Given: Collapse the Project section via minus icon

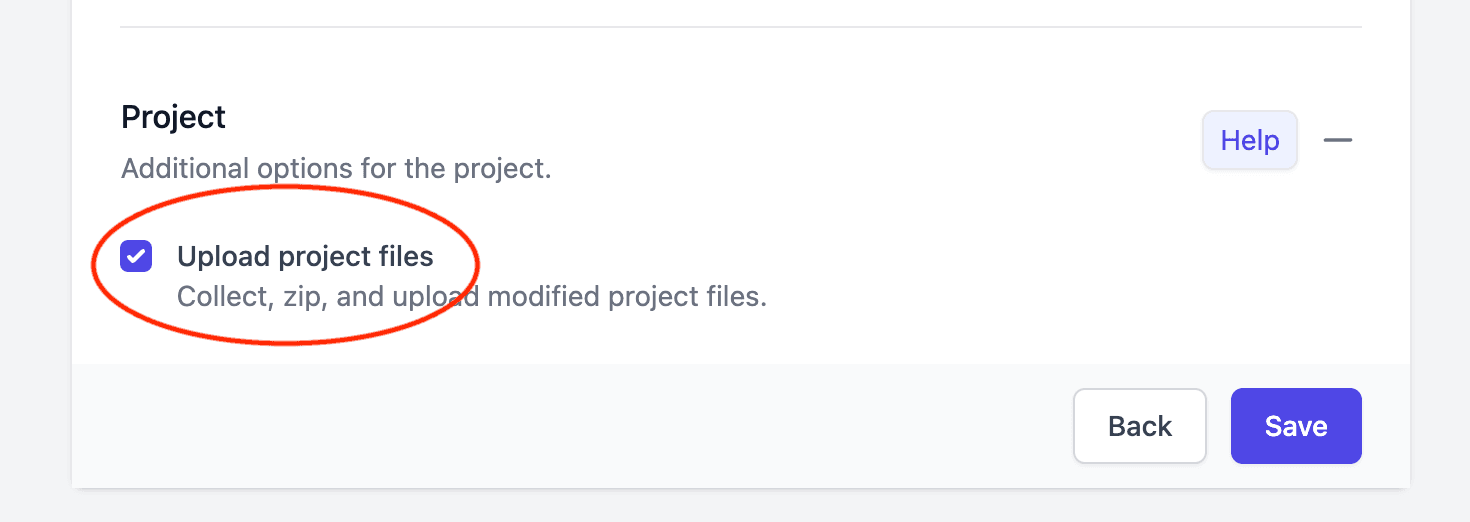Looking at the screenshot, I should (x=1338, y=140).
